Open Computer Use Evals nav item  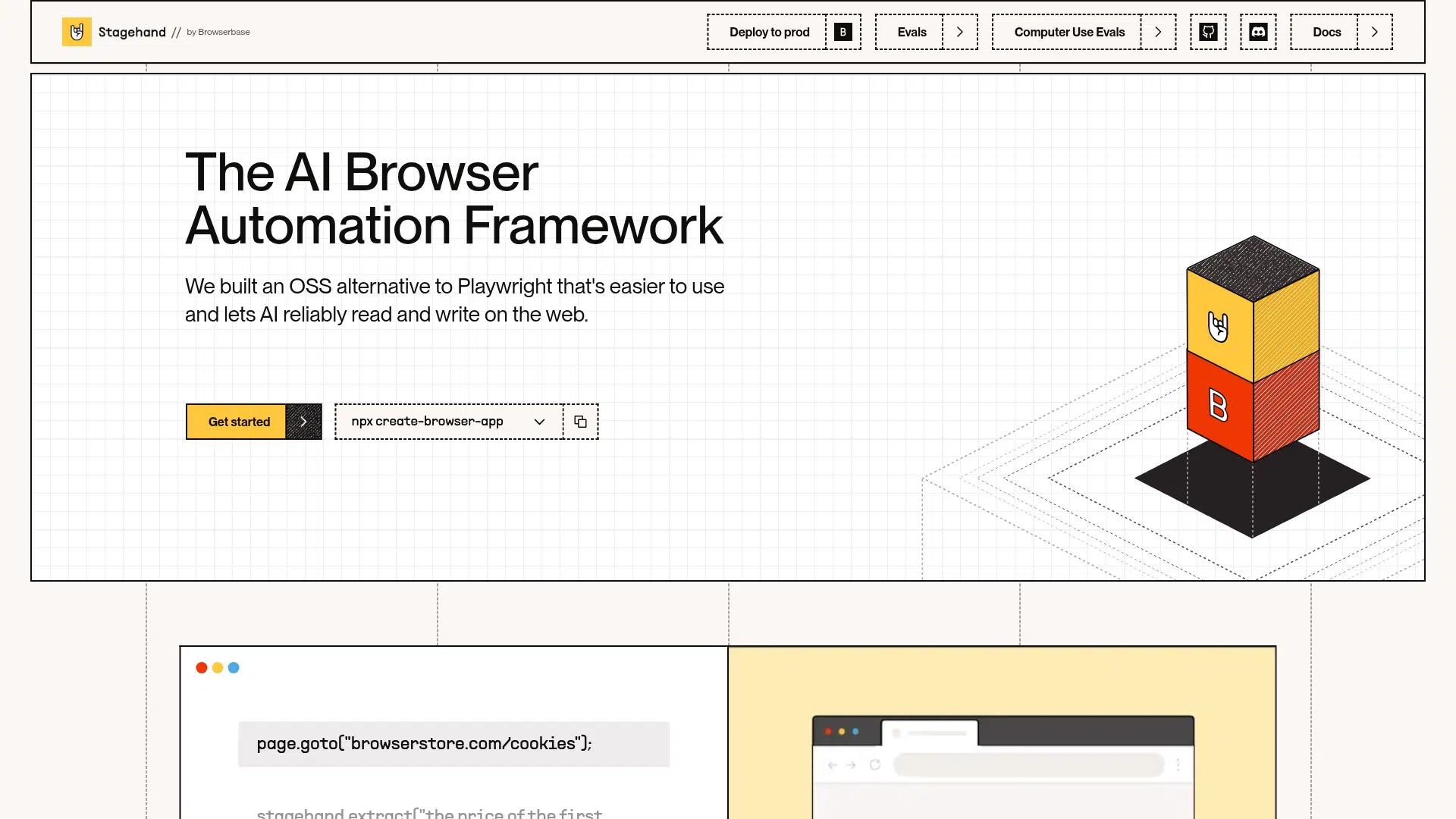pyautogui.click(x=1068, y=32)
